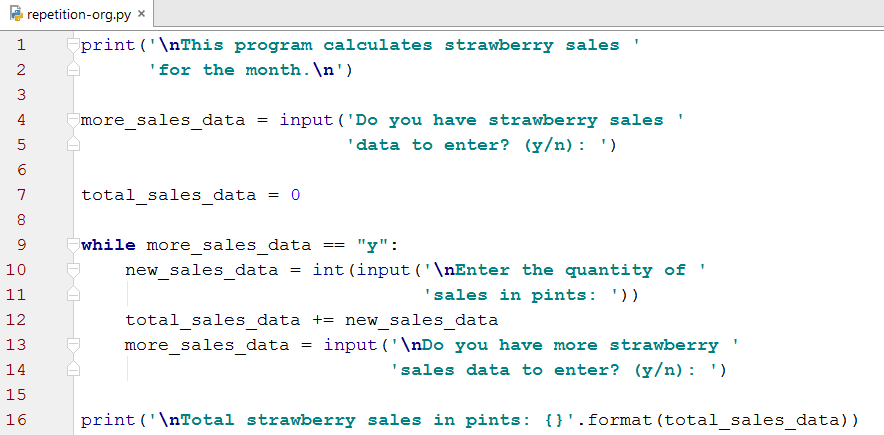884x435 pixels.
Task: Click the fold end marker on line 14
Action: tap(72, 370)
